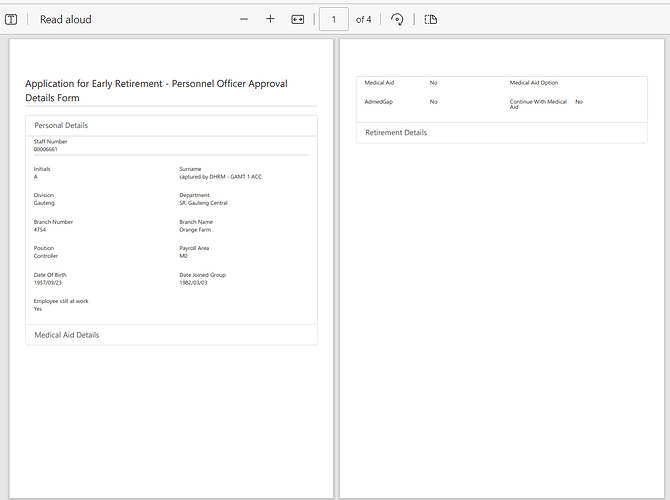Click the Department value 'SR: Gauteng Central'
Viewport: 670px width, 500px height.
click(x=203, y=203)
